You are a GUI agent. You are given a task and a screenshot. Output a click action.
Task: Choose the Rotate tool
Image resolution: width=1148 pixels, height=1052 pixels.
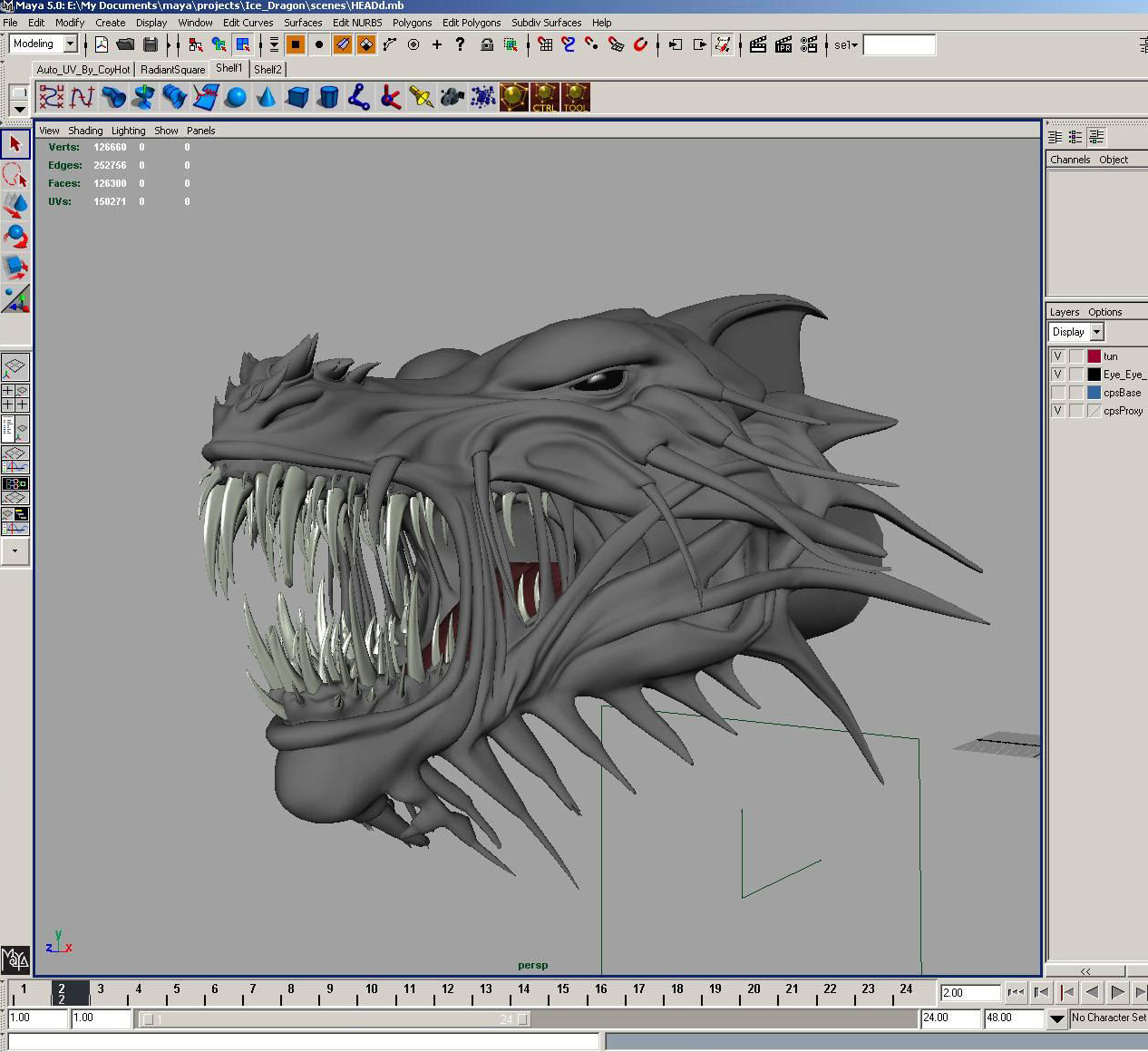[x=15, y=236]
